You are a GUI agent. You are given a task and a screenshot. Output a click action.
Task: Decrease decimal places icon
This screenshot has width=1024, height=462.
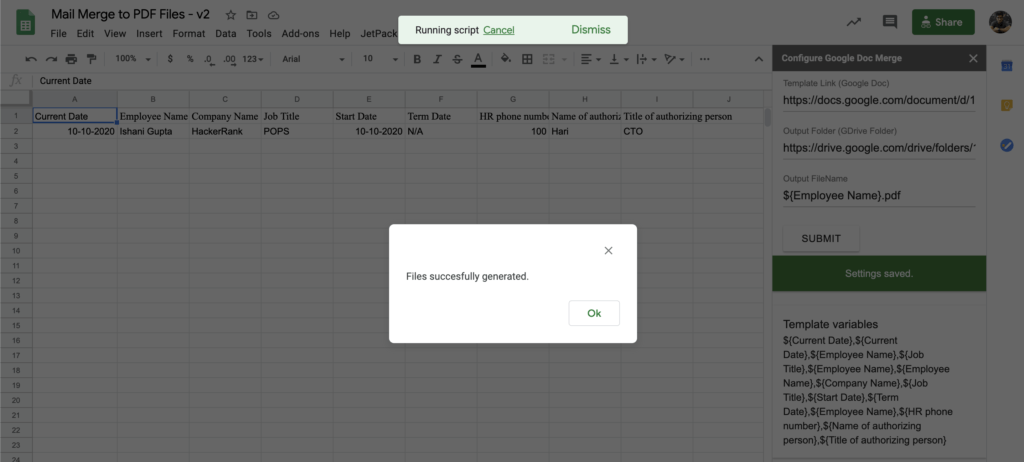pos(209,59)
